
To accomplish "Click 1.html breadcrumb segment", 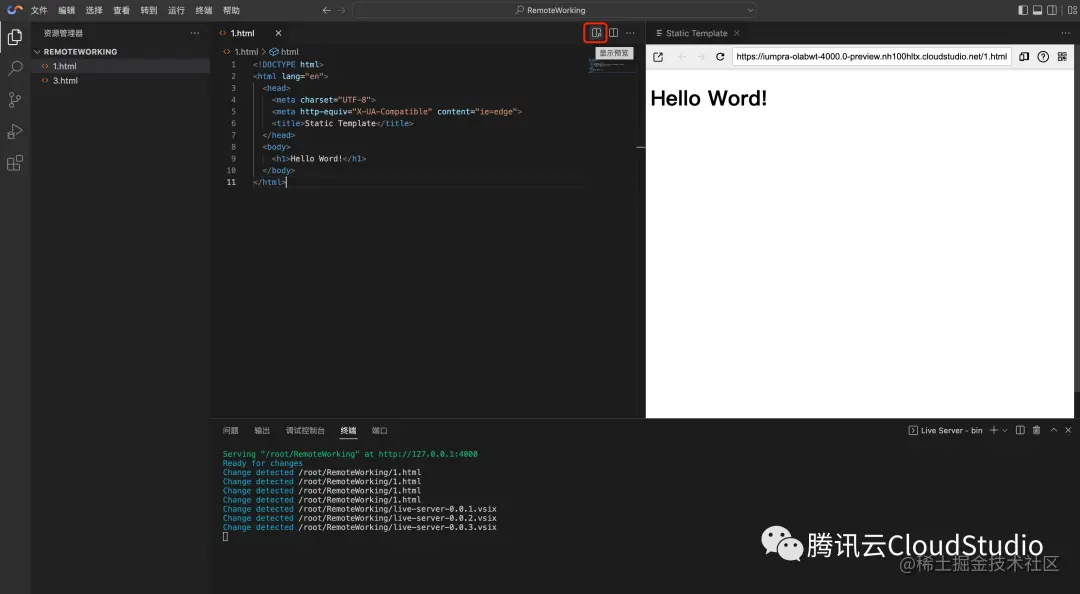I will [246, 52].
